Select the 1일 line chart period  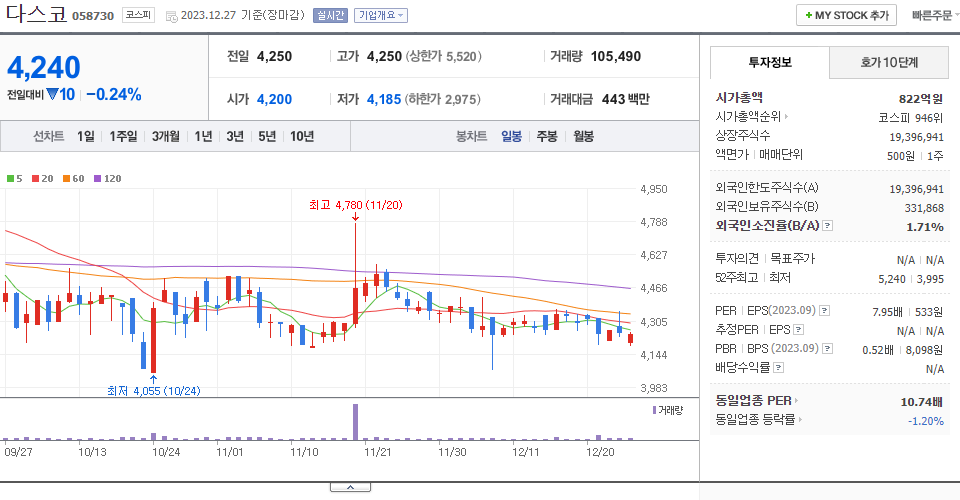pos(86,136)
